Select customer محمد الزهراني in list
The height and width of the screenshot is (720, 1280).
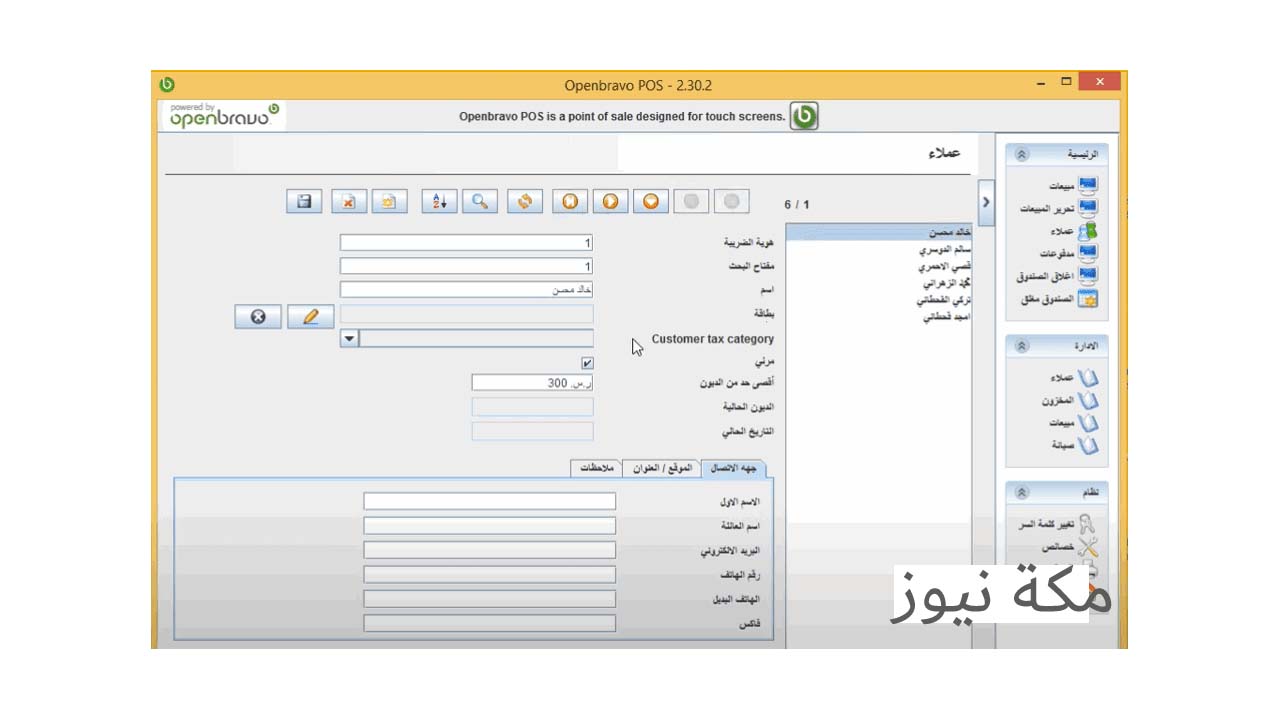[879, 283]
